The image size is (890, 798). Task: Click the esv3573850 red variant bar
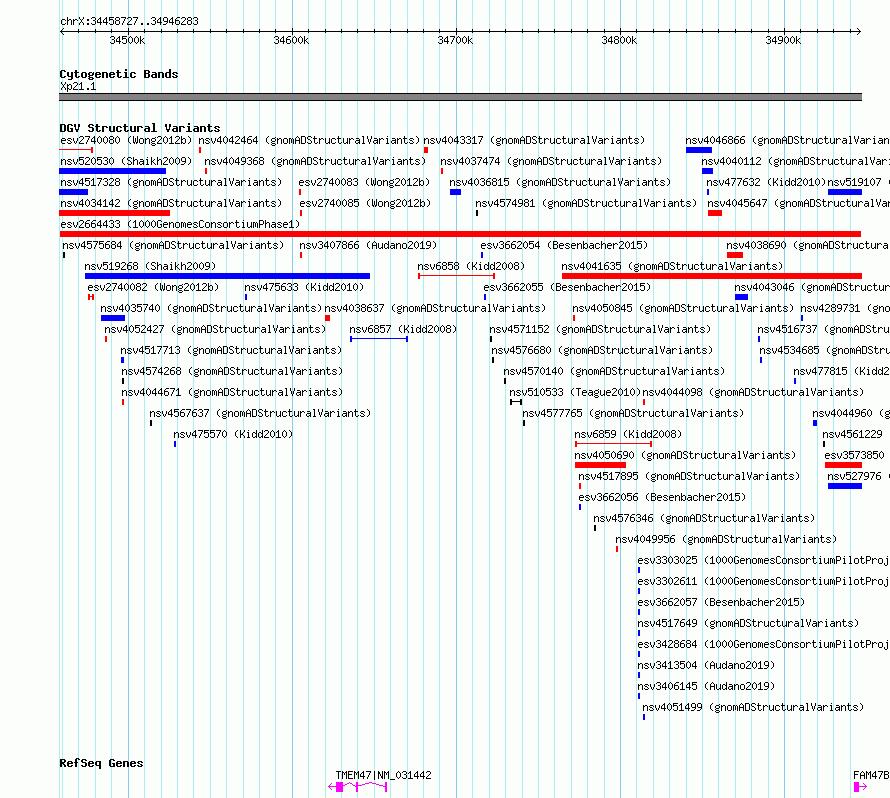(843, 465)
